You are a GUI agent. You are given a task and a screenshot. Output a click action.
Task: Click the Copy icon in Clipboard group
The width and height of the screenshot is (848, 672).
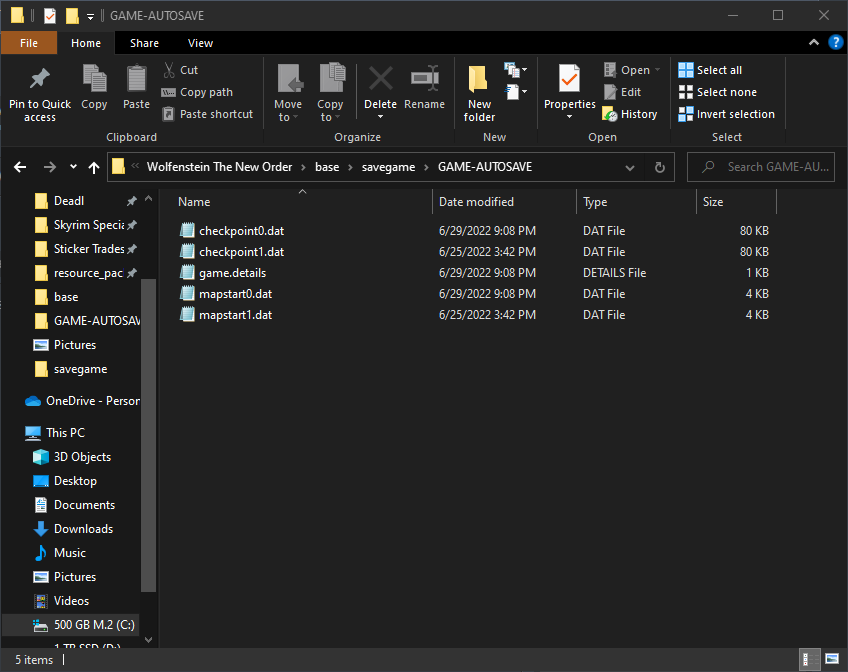pyautogui.click(x=94, y=79)
